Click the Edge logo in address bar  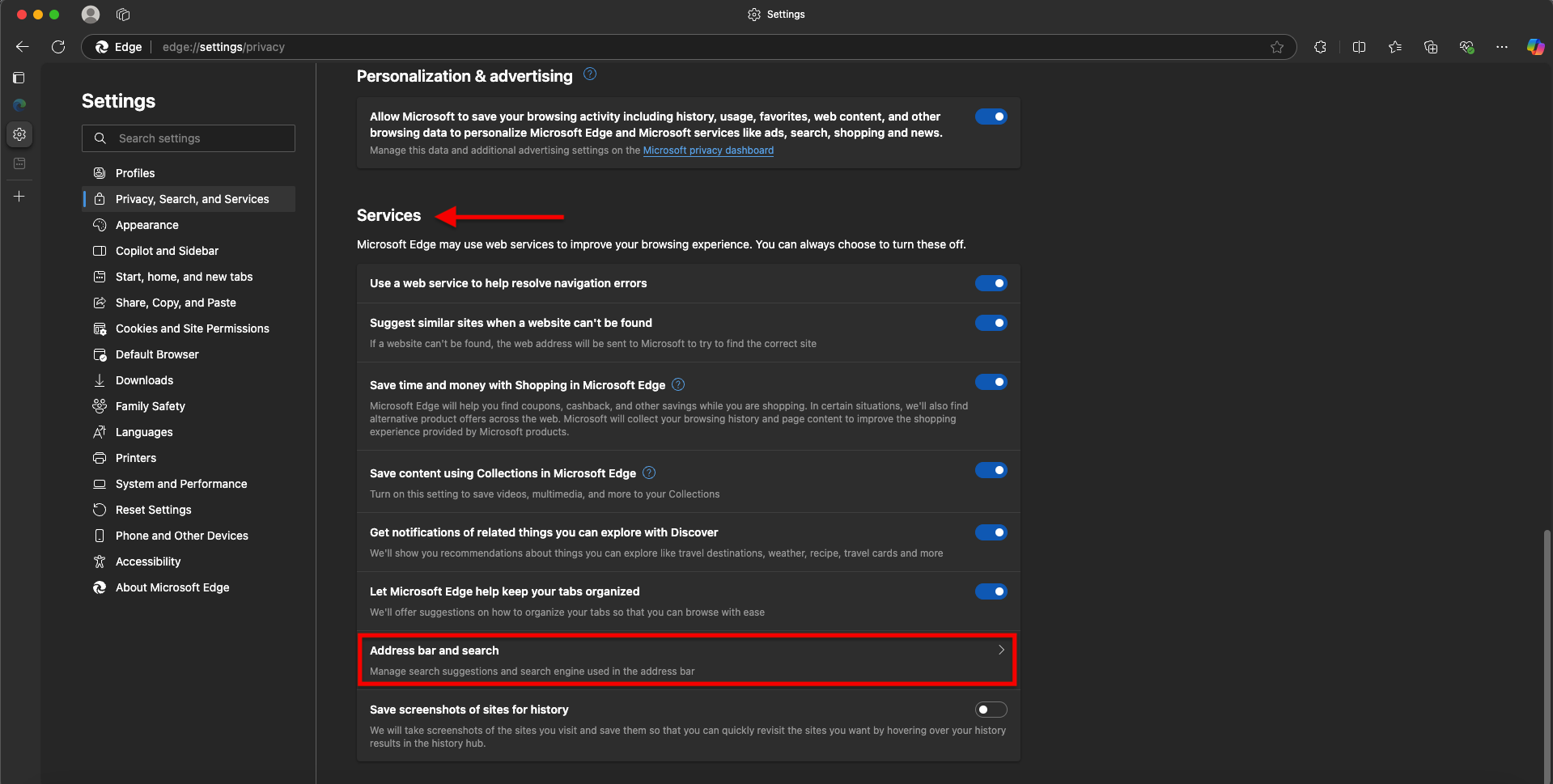pyautogui.click(x=102, y=47)
